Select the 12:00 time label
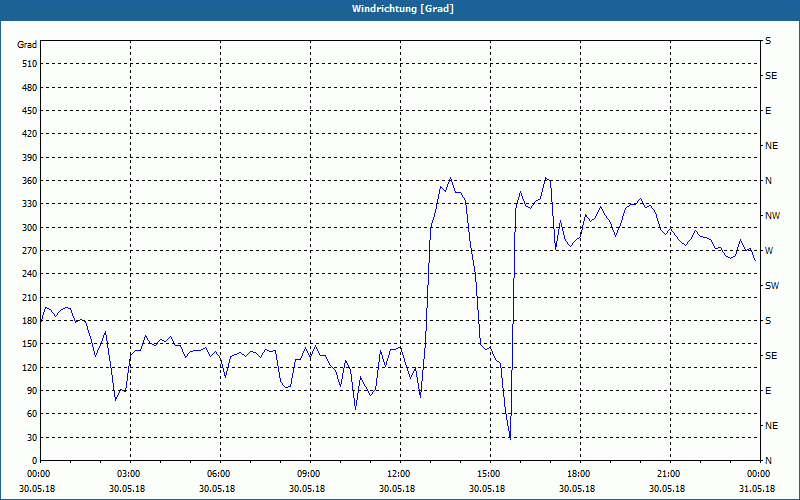This screenshot has height=500, width=800. (x=399, y=474)
